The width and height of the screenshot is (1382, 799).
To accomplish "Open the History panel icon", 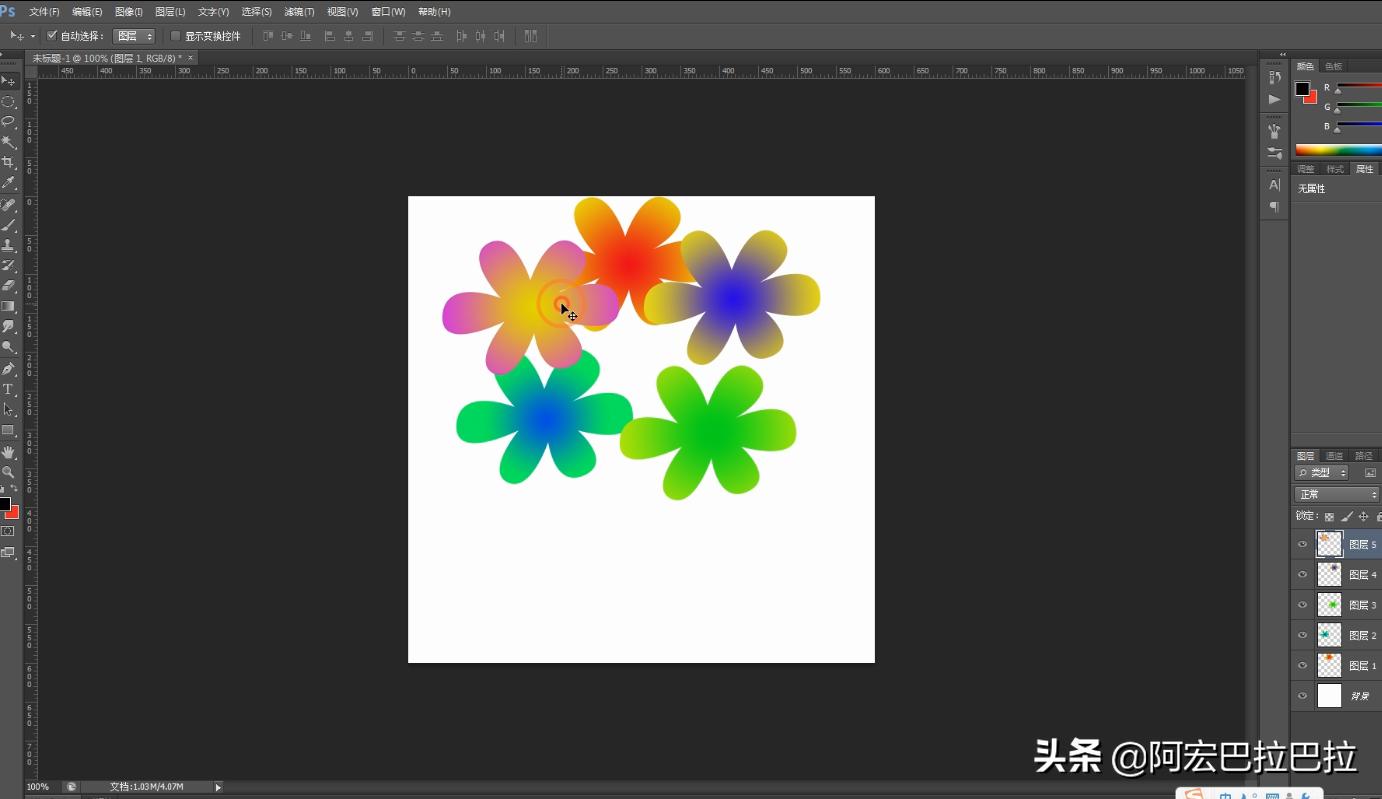I will coord(1275,76).
